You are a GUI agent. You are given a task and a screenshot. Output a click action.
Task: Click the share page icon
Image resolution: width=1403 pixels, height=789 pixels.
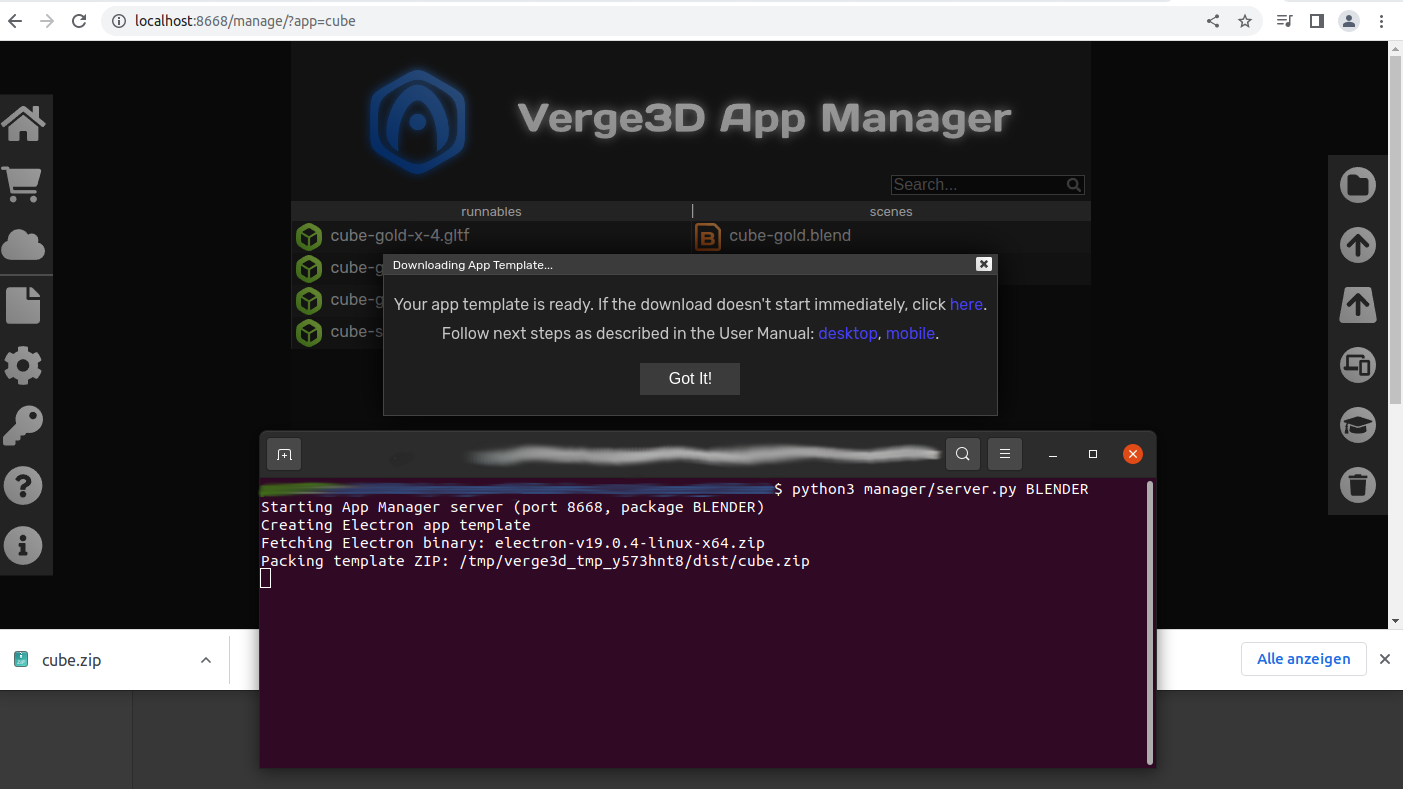click(1213, 20)
